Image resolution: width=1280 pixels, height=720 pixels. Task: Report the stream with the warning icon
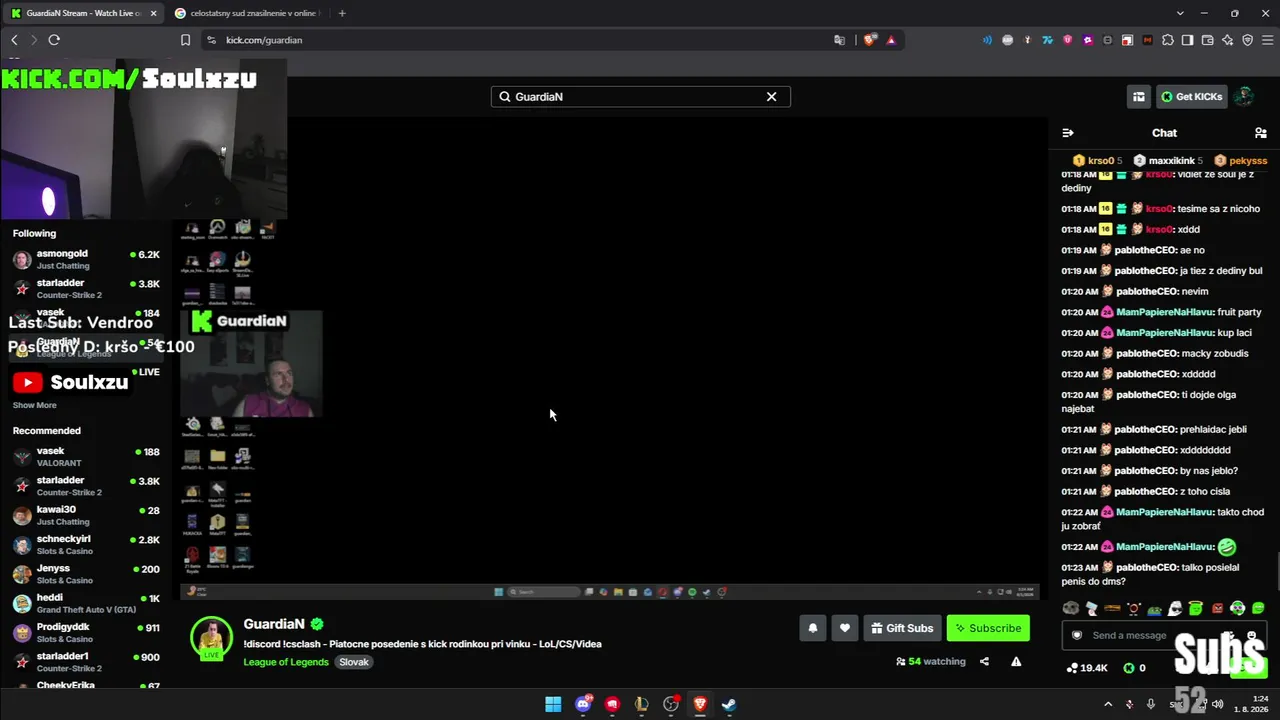1016,661
